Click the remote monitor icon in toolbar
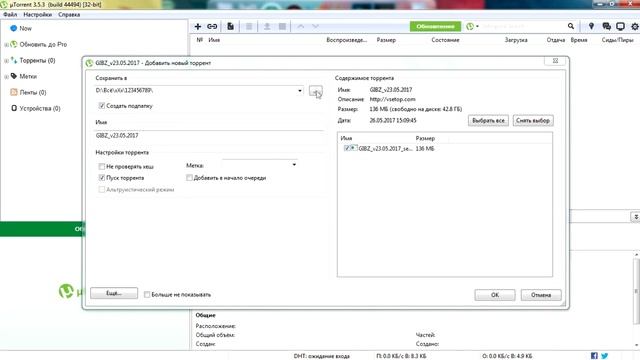This screenshot has height=360, width=640. (x=620, y=27)
